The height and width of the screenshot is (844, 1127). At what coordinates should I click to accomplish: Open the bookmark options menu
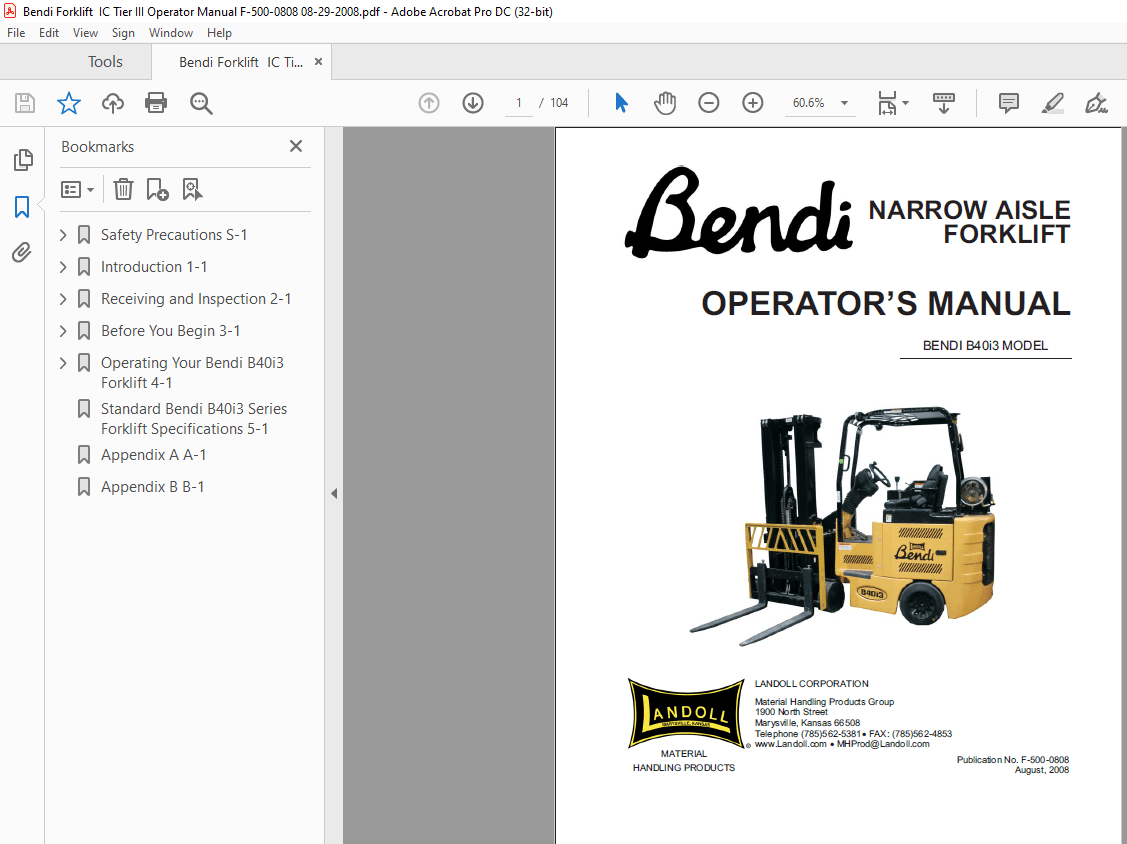tap(77, 188)
